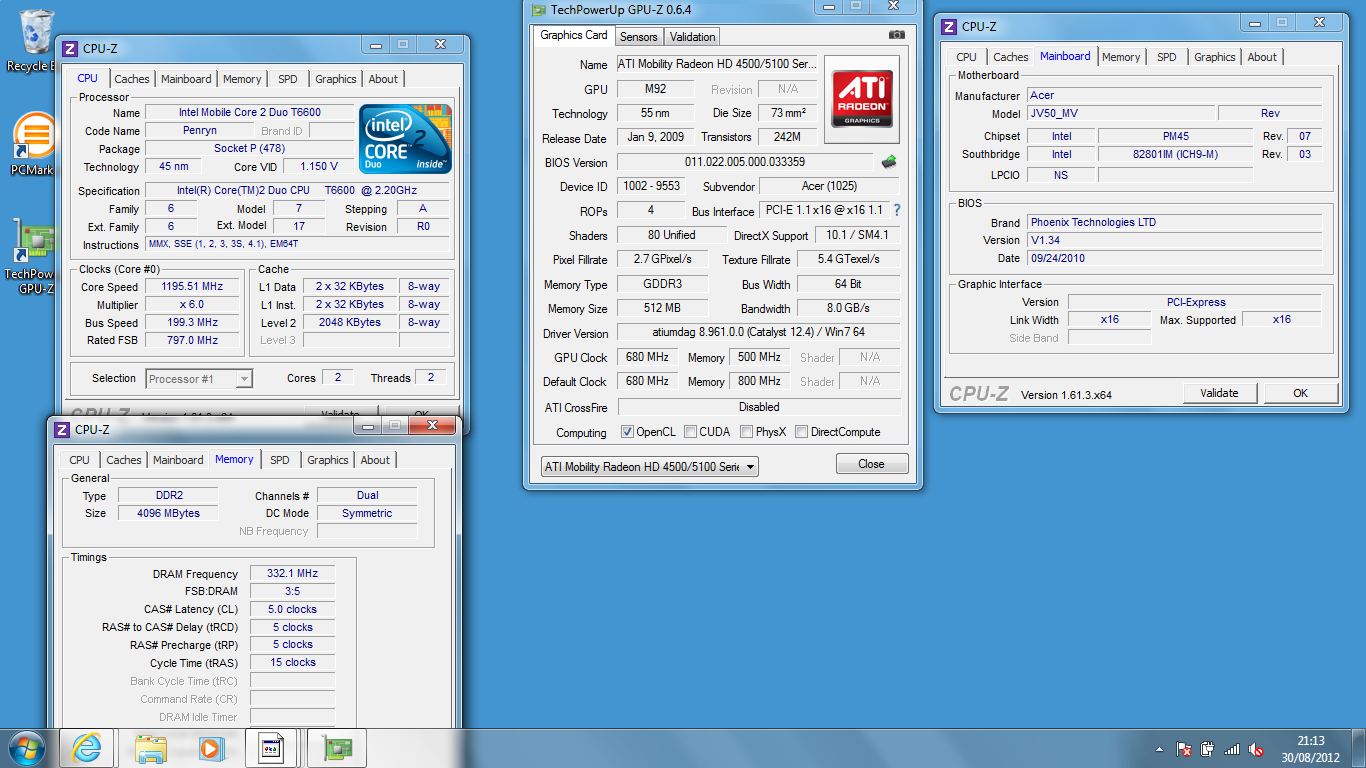The width and height of the screenshot is (1366, 768).
Task: Open Graphics tab in top-left CPU-Z window
Action: 335,79
